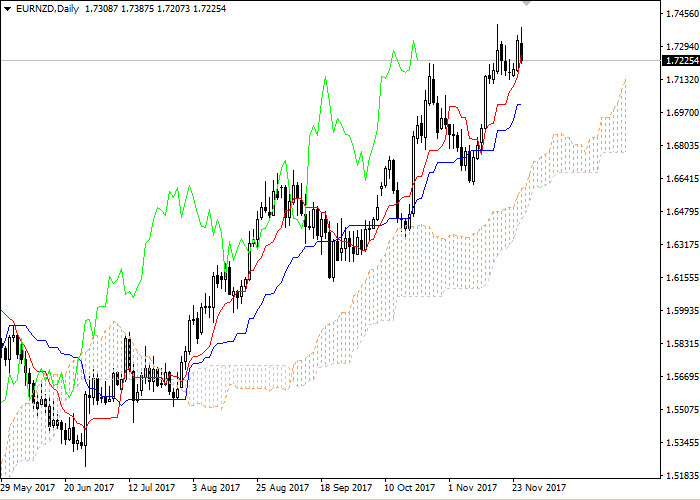This screenshot has height=500, width=700.
Task: Click the 25 Aug 2017 date label
Action: 283,487
